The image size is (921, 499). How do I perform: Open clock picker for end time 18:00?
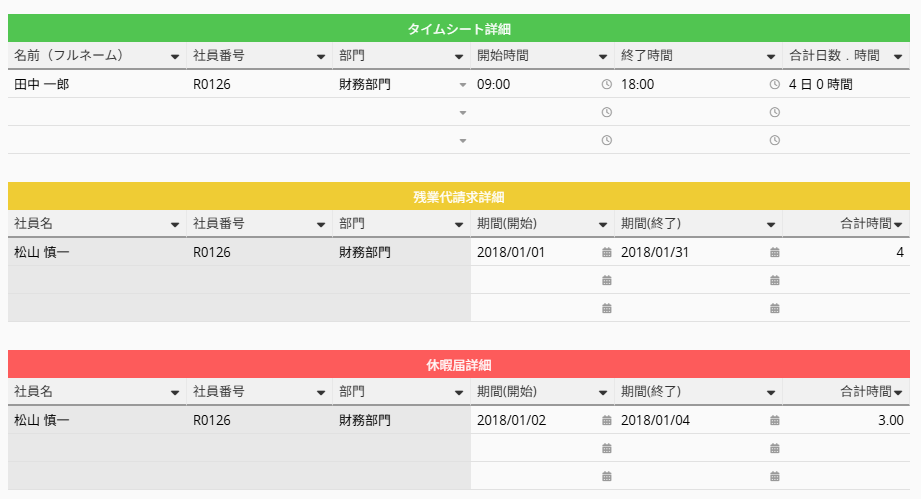click(774, 85)
